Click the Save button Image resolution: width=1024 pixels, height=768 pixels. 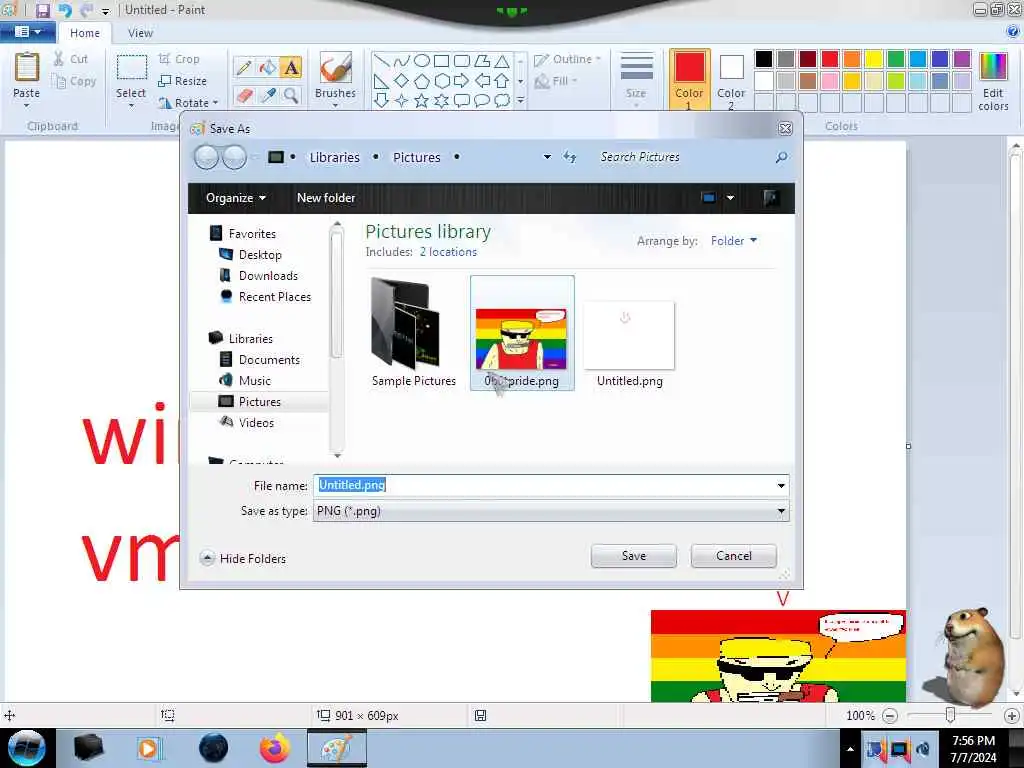click(x=633, y=556)
